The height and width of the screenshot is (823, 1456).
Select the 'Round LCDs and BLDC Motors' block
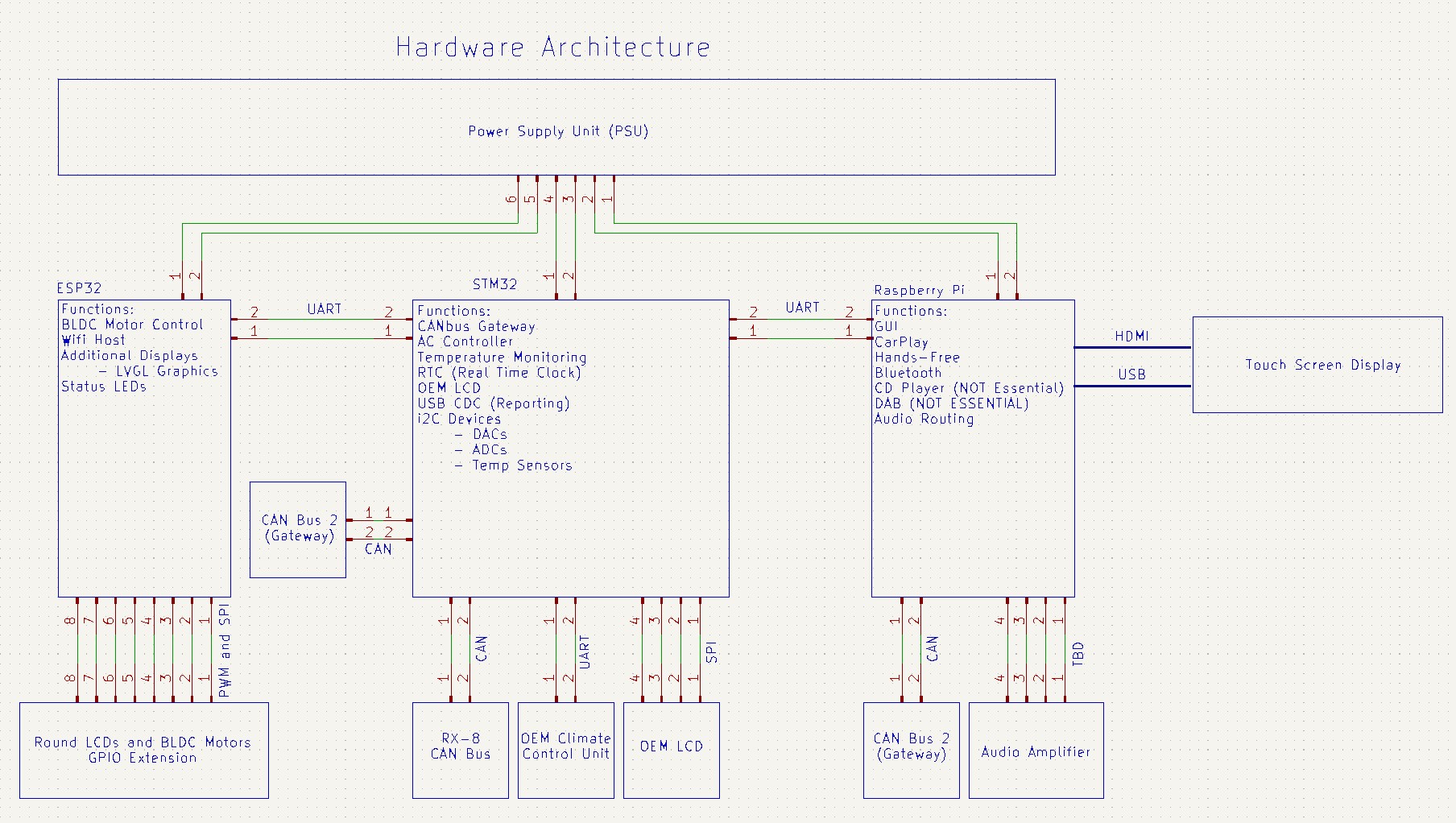click(x=144, y=751)
